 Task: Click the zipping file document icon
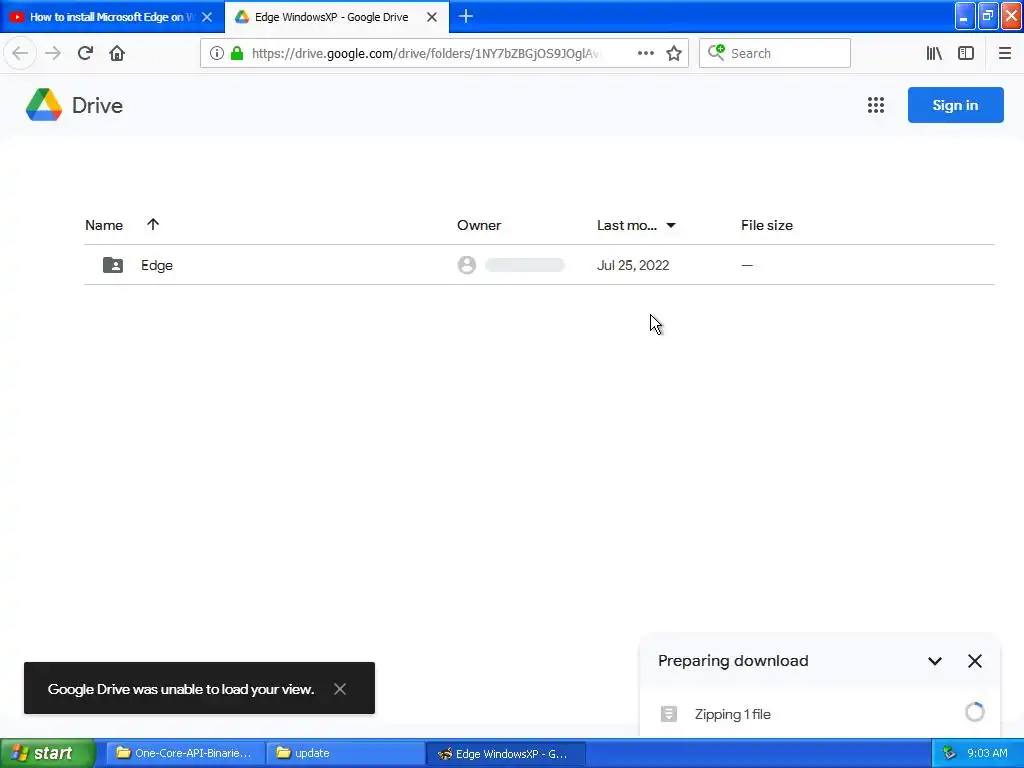pos(669,713)
